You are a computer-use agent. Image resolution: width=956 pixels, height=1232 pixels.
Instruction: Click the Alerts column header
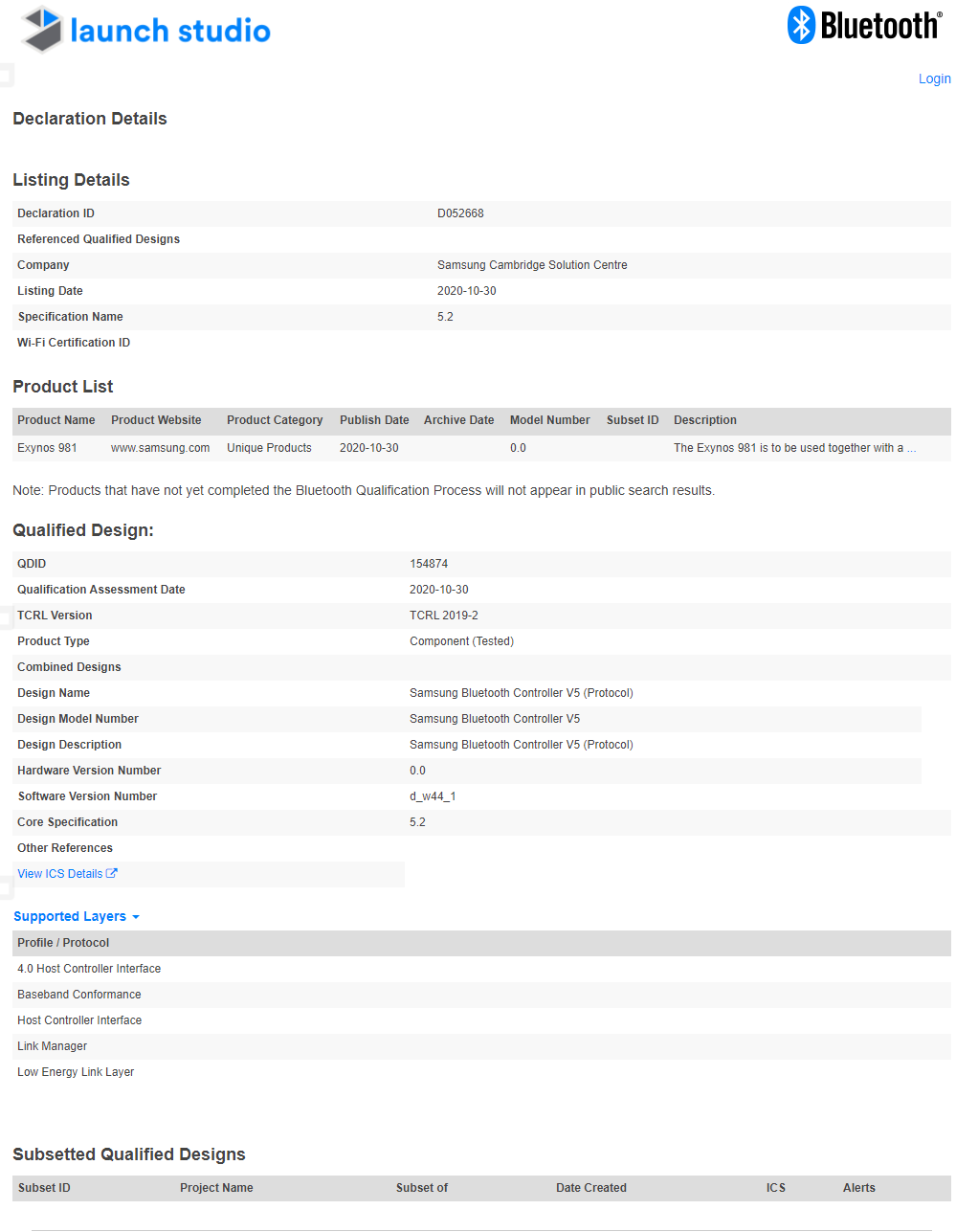pos(859,1188)
